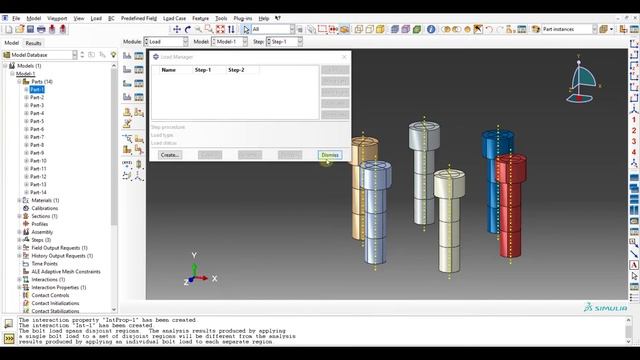640x360 pixels.
Task: Open the File menu
Action: coord(16,18)
